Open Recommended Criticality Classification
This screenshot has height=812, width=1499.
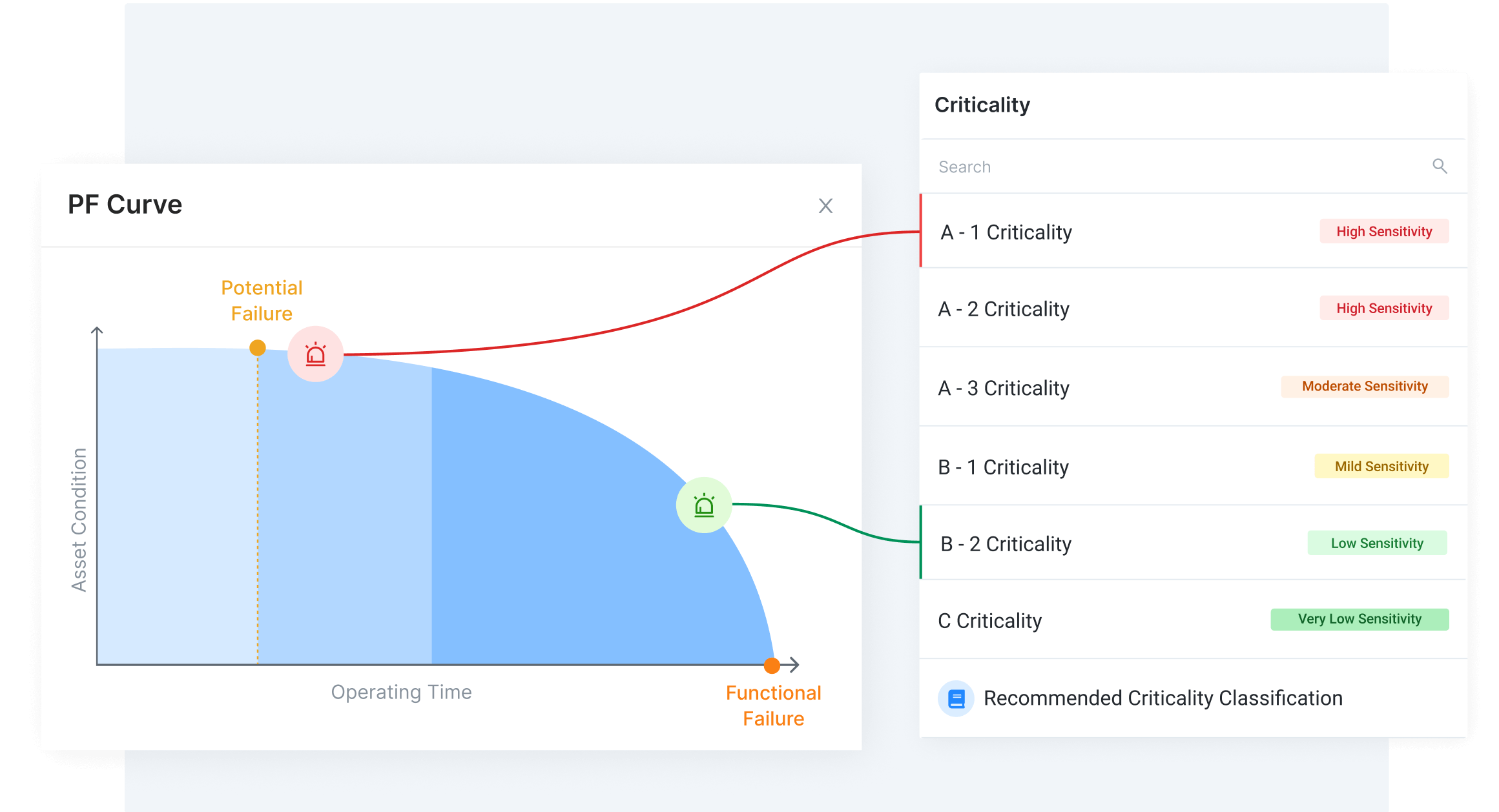[1163, 698]
